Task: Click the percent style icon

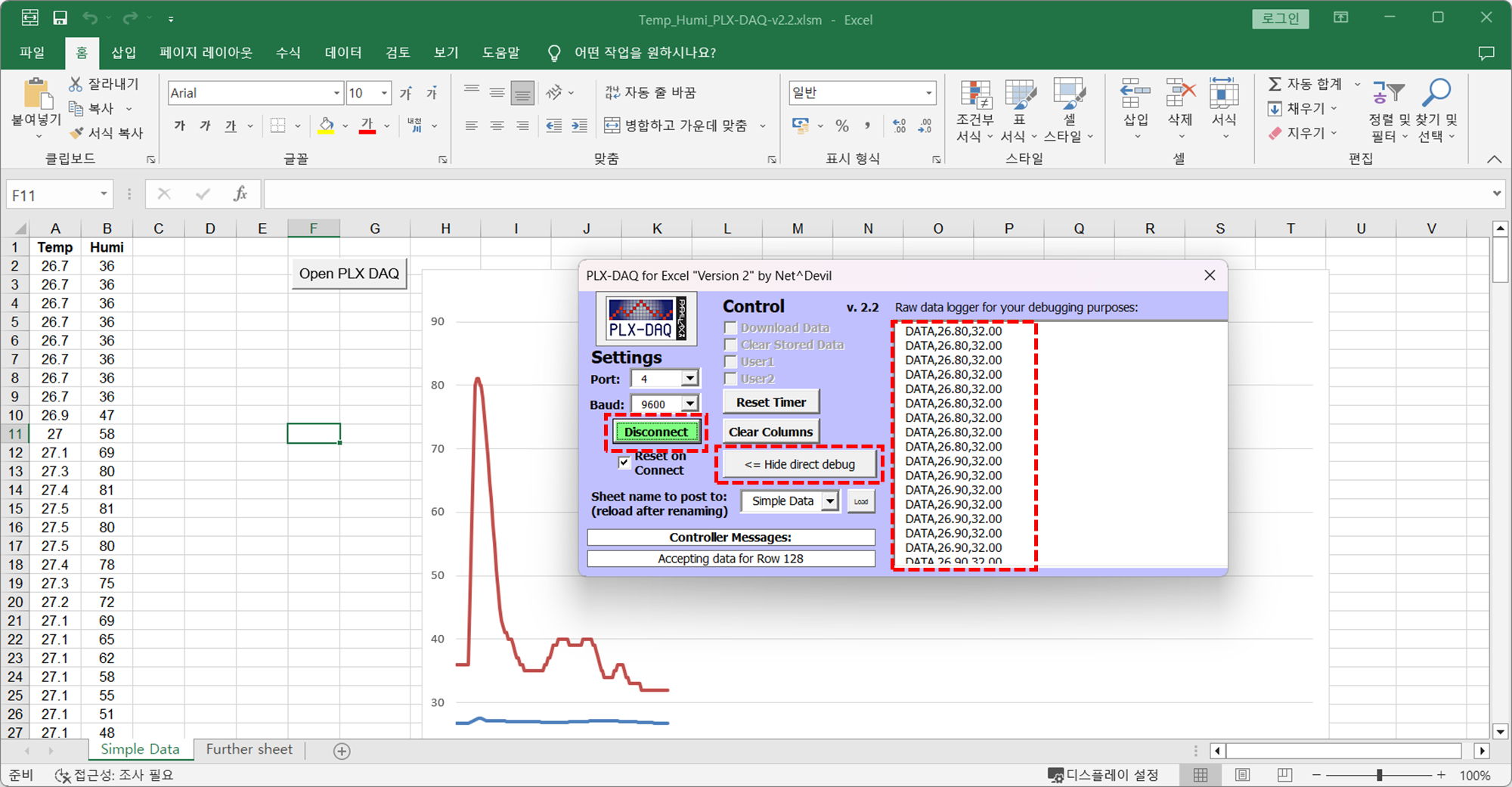Action: (x=842, y=125)
